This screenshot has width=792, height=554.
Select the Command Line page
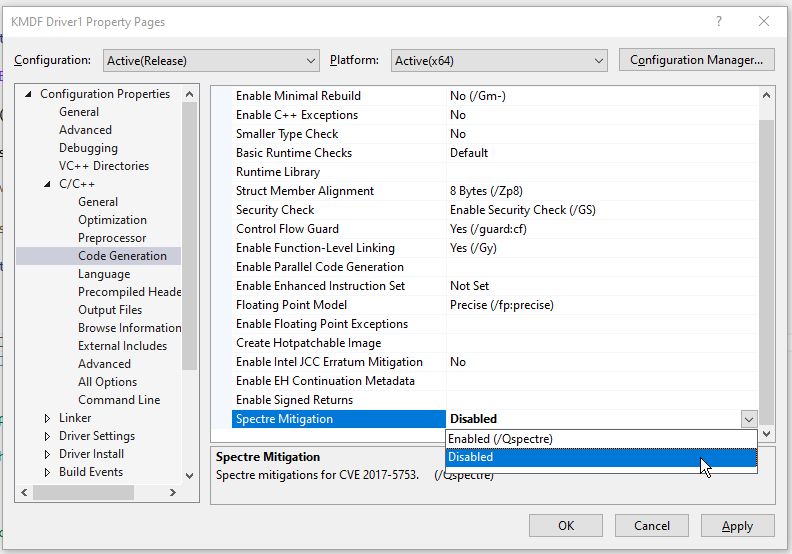click(x=119, y=400)
